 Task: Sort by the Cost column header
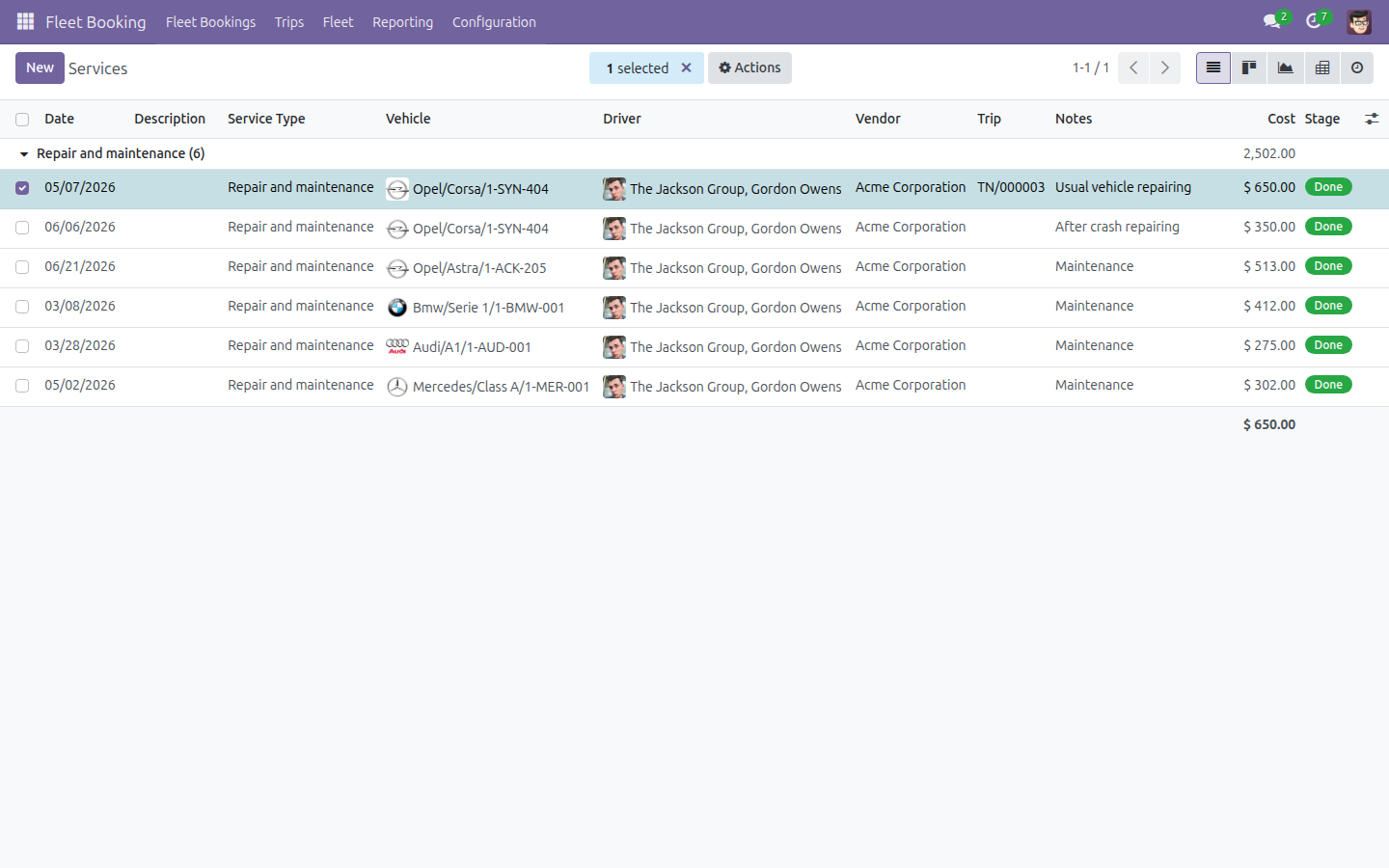tap(1281, 119)
